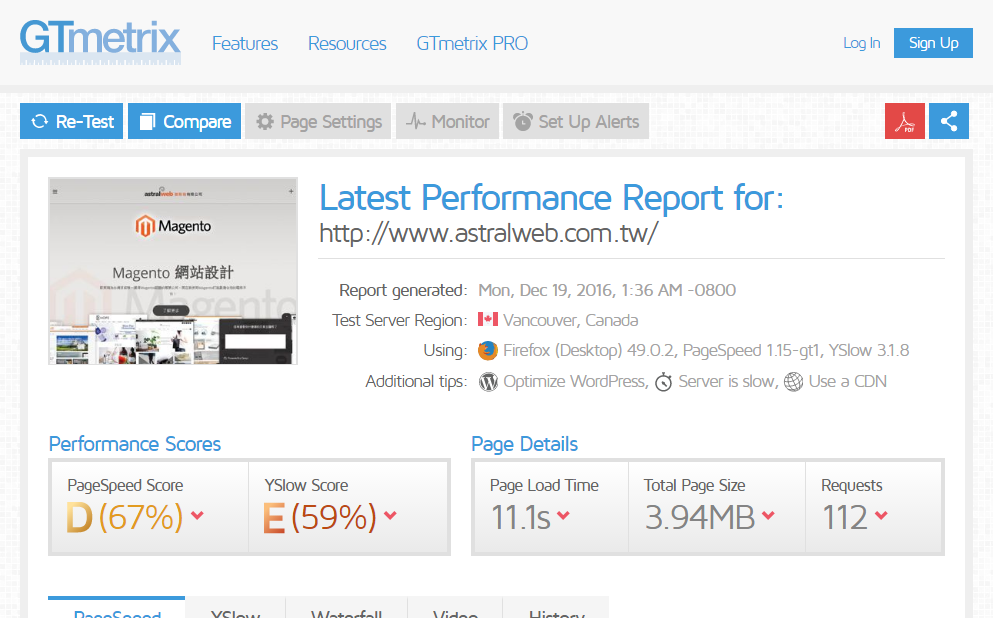993x618 pixels.
Task: Click the stopwatch server-slow icon
Action: [663, 382]
